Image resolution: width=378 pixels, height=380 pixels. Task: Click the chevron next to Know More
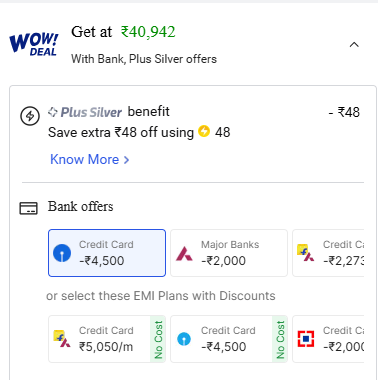[x=126, y=160]
